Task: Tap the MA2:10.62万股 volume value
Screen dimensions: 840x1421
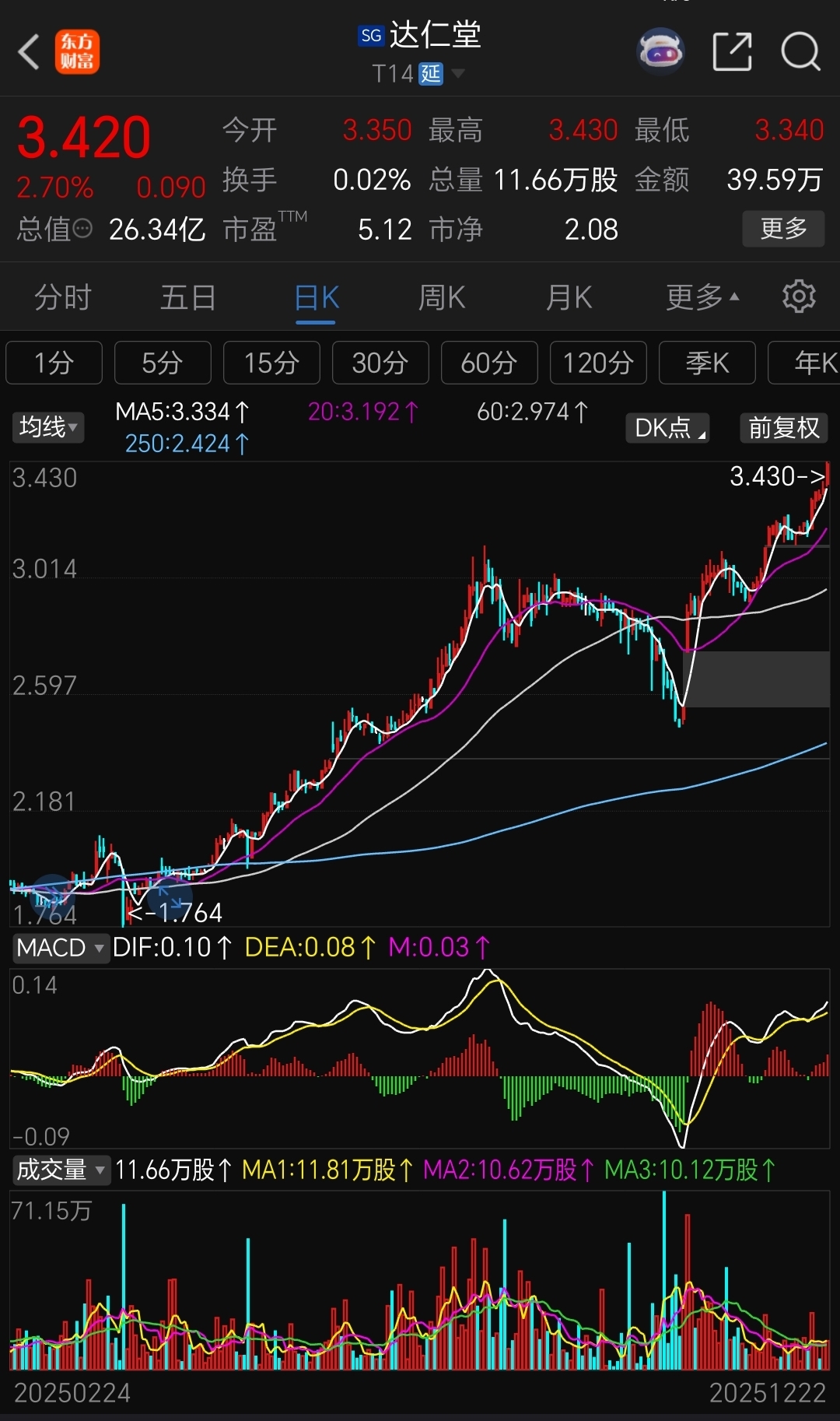Action: (x=509, y=1170)
